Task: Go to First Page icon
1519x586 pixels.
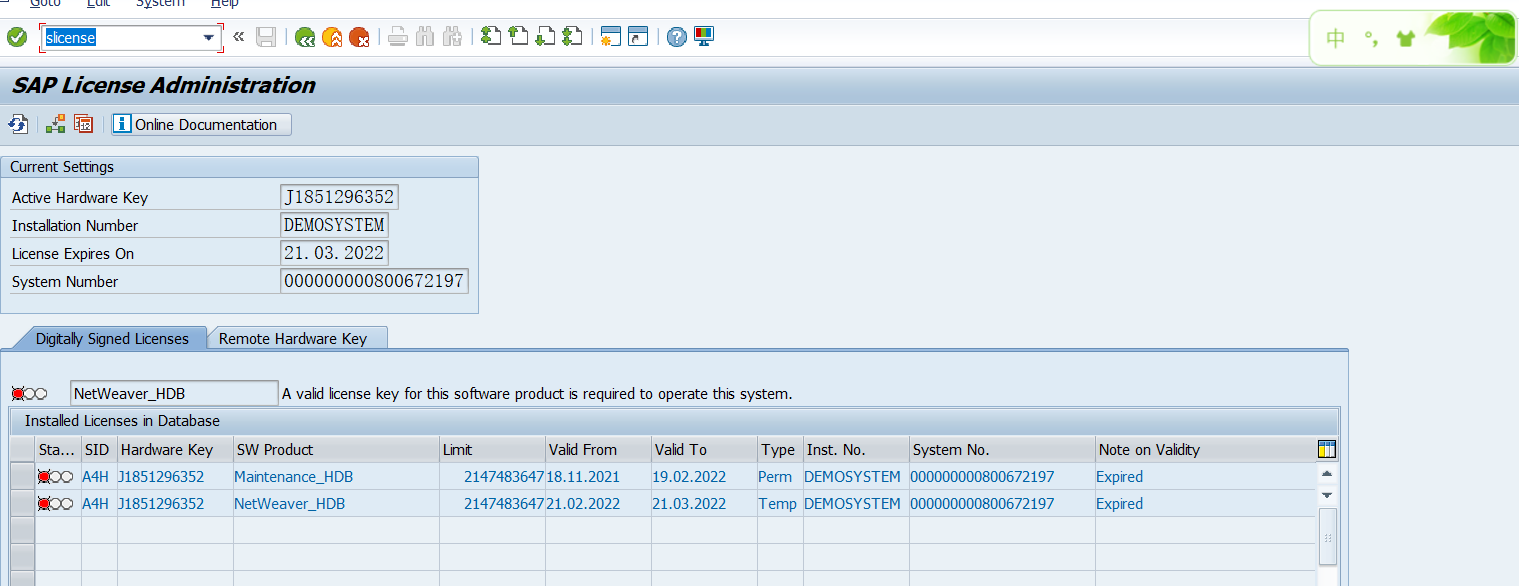Action: coord(490,38)
